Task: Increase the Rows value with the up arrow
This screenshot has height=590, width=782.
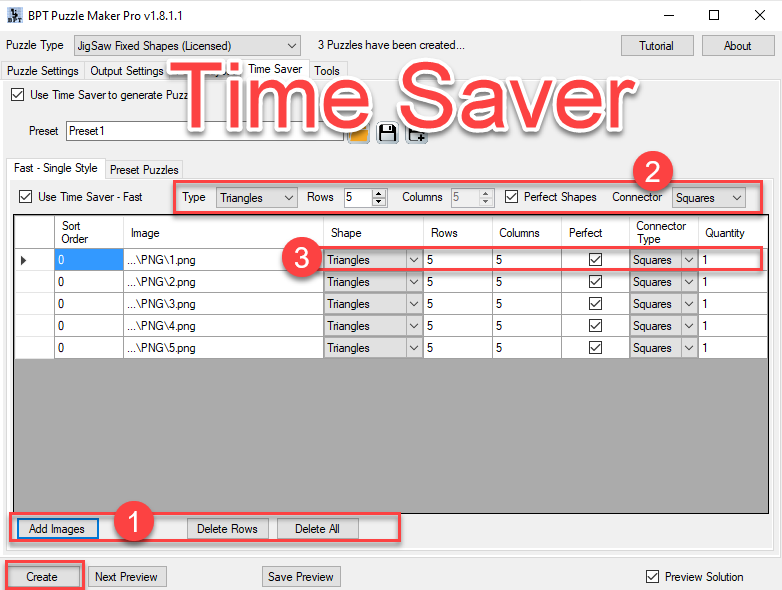Action: pyautogui.click(x=378, y=193)
